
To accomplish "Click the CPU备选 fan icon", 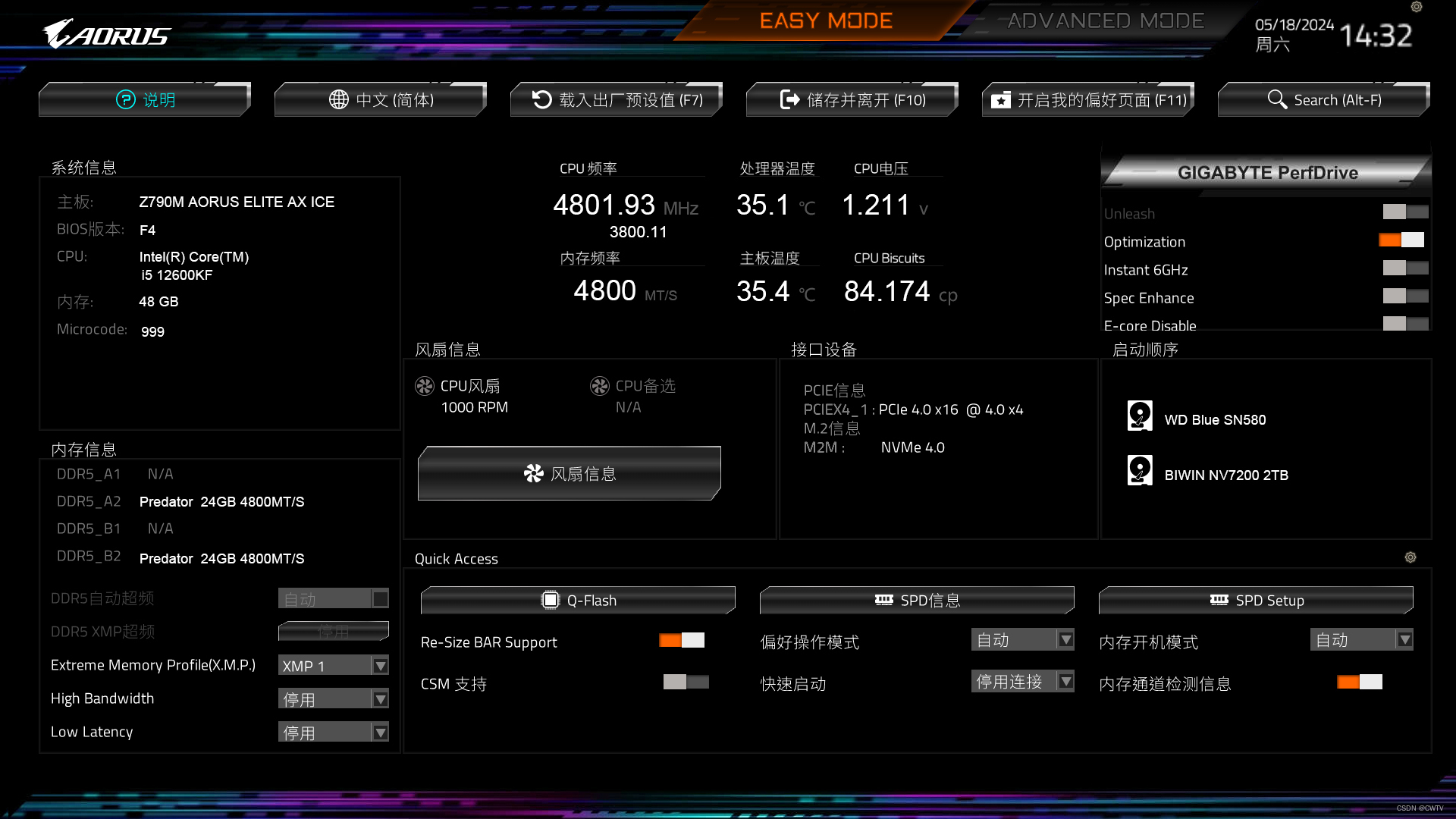I will click(x=600, y=386).
